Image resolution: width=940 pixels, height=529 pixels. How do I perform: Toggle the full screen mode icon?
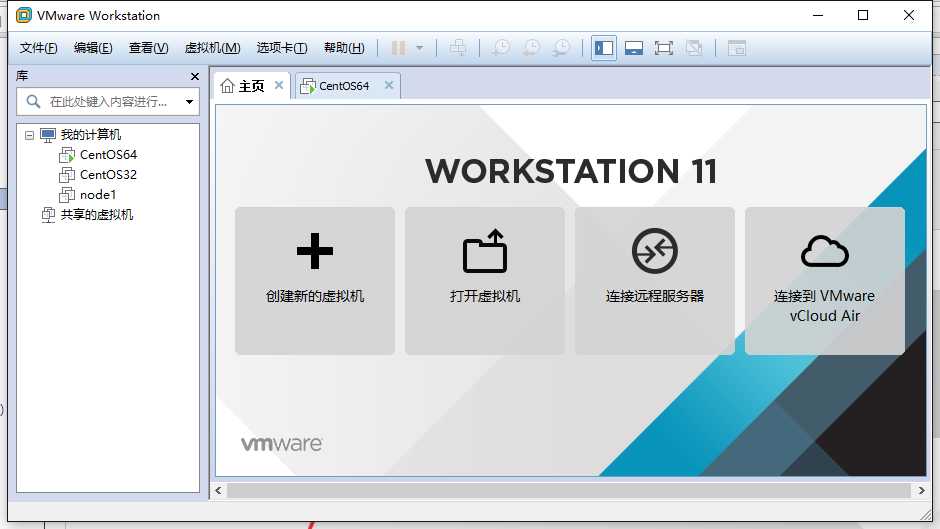click(x=664, y=48)
